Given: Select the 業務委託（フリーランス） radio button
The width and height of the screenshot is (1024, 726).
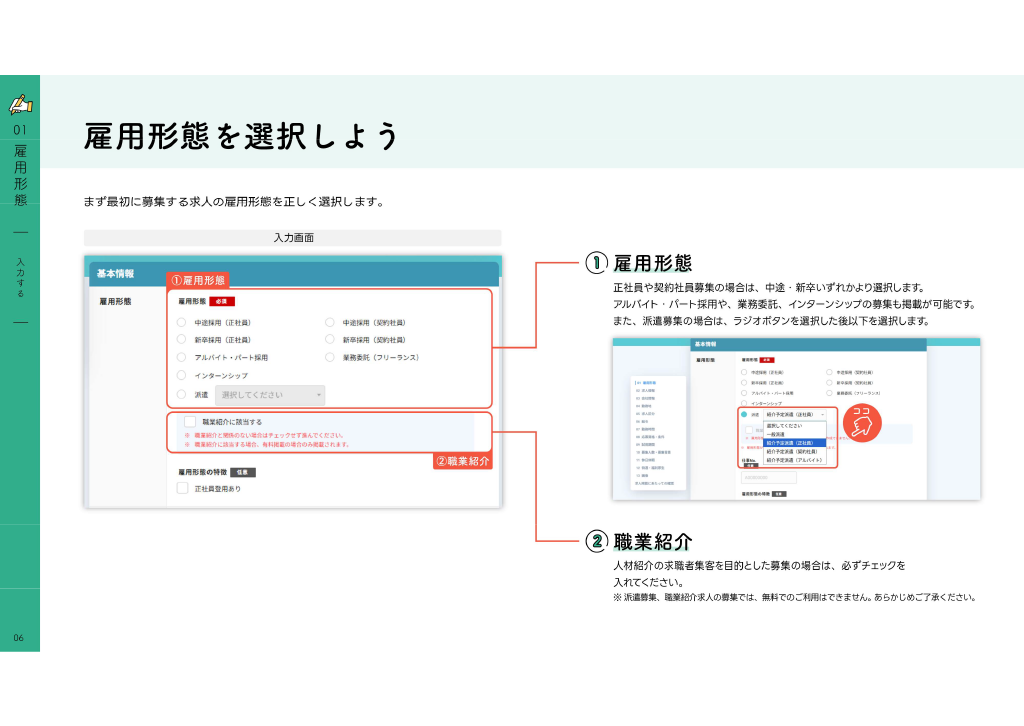Looking at the screenshot, I should [330, 357].
